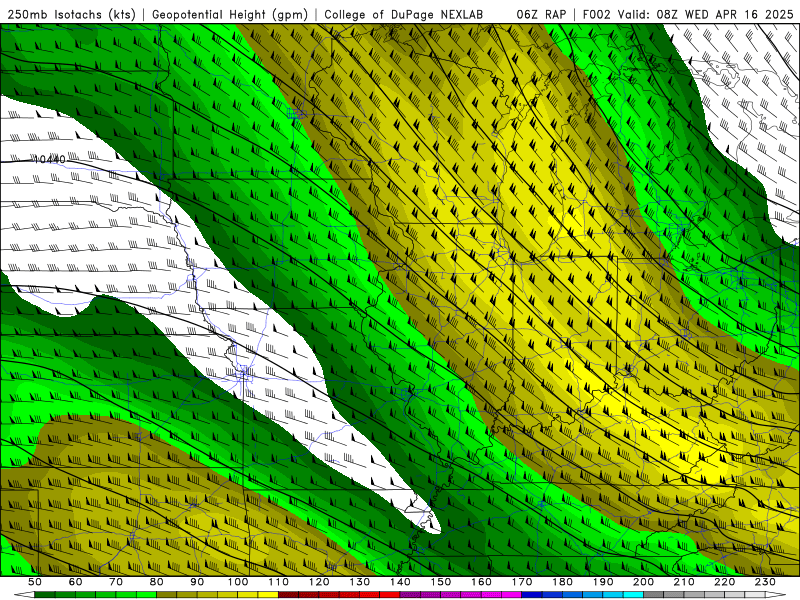Click the 210 scale value
The height and width of the screenshot is (600, 800).
684,582
